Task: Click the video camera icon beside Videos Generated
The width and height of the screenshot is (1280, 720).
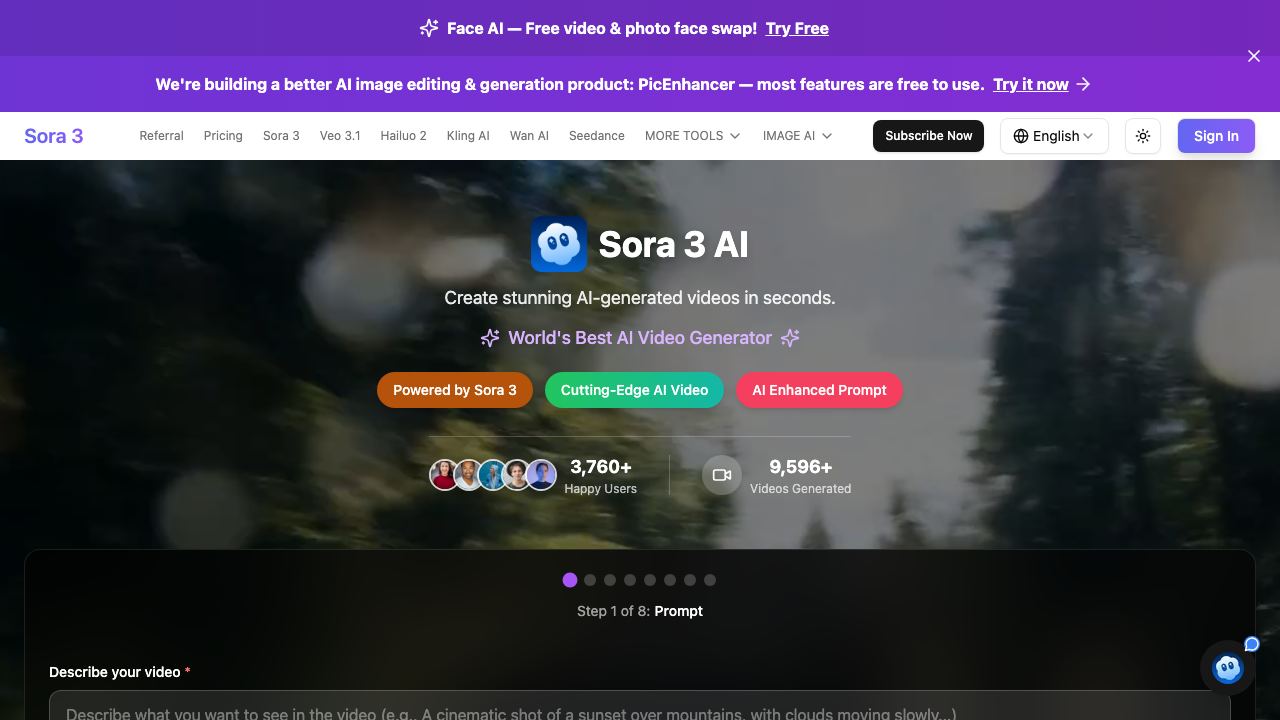Action: [x=722, y=475]
